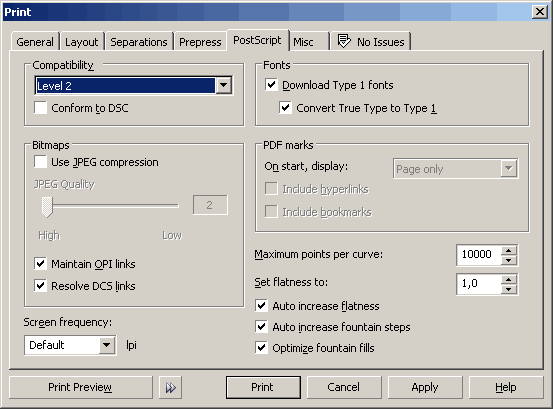Toggle Use JPEG compression checkbox
The width and height of the screenshot is (553, 409).
pyautogui.click(x=41, y=162)
